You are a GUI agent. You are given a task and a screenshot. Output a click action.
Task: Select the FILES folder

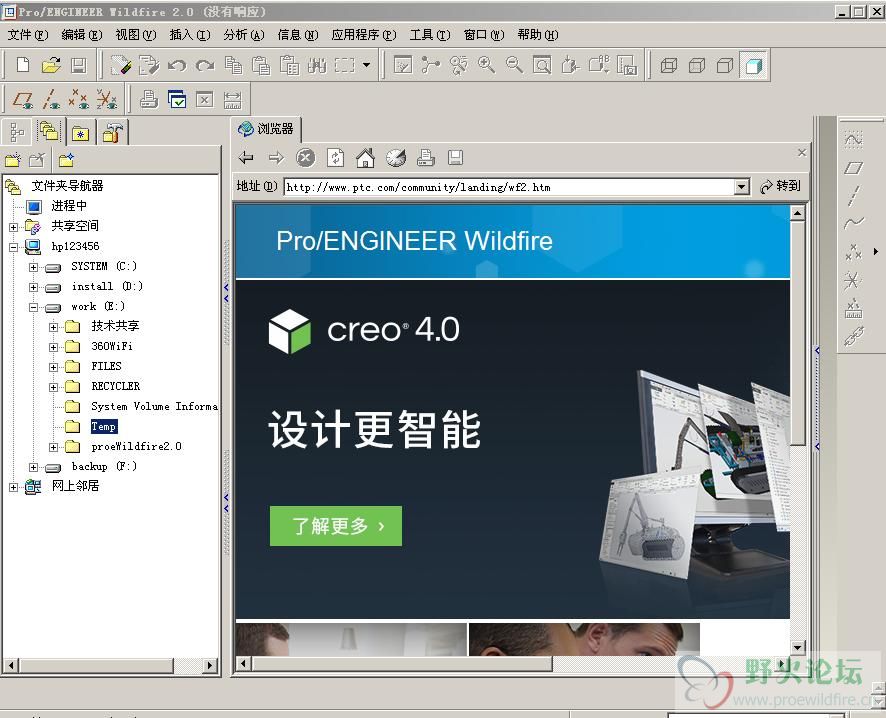(106, 366)
